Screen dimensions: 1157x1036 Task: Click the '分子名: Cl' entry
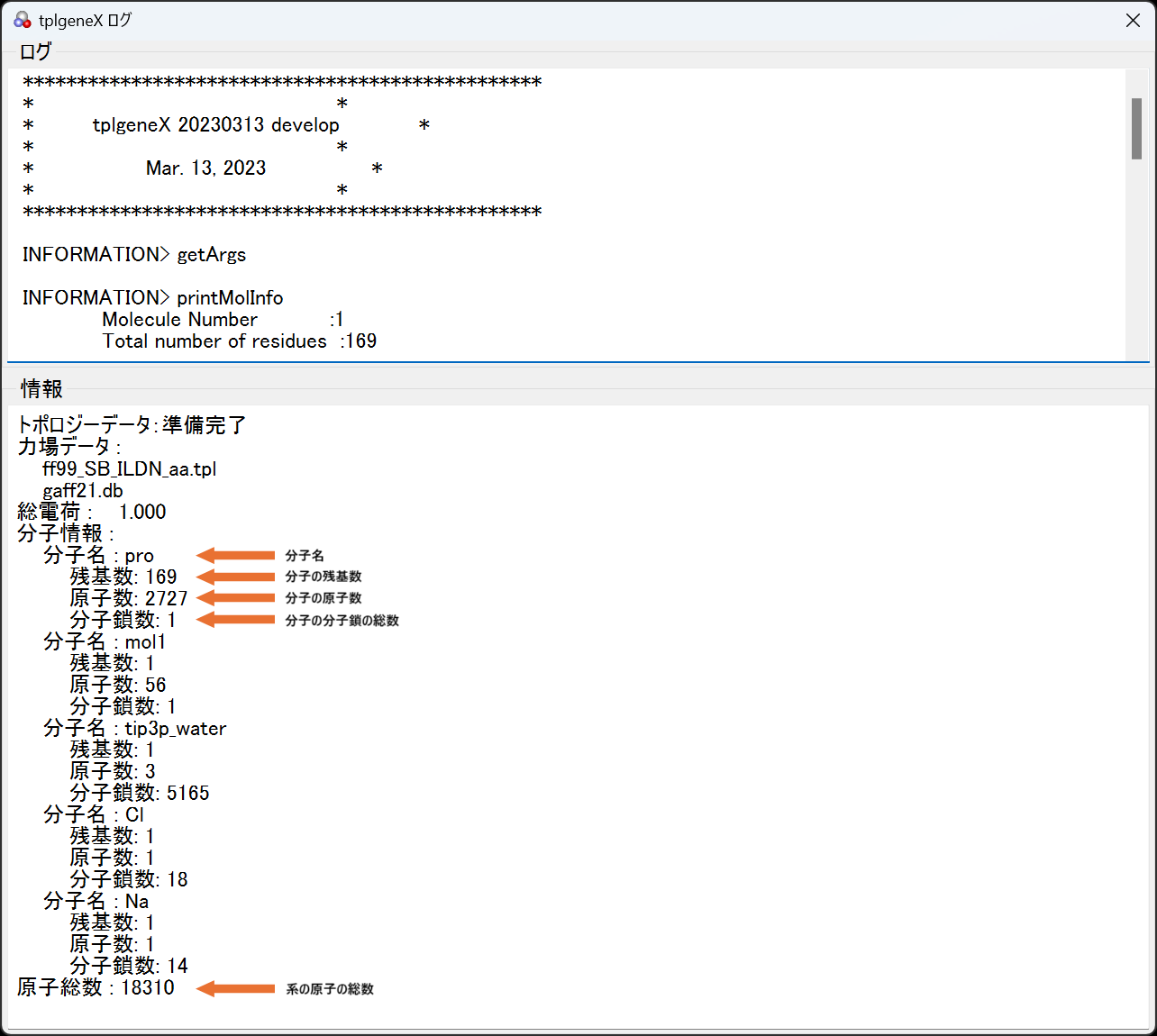tap(94, 814)
